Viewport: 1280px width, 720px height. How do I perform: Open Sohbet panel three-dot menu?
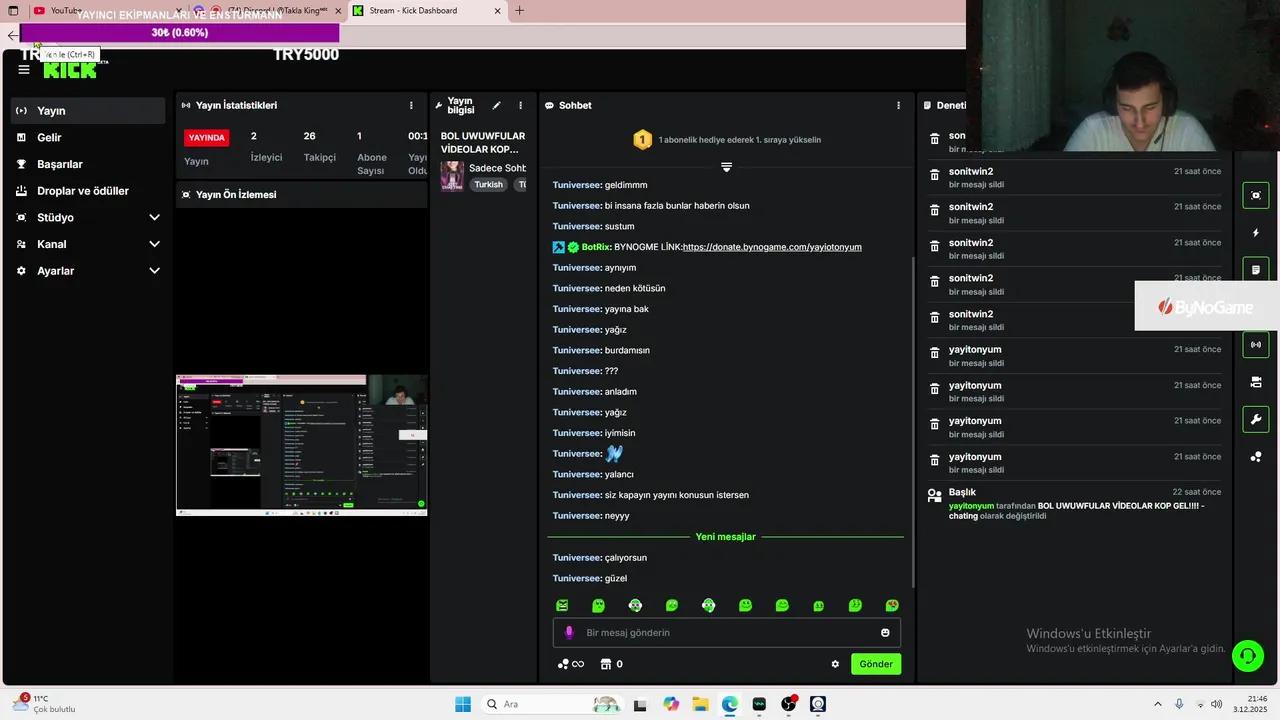click(898, 105)
